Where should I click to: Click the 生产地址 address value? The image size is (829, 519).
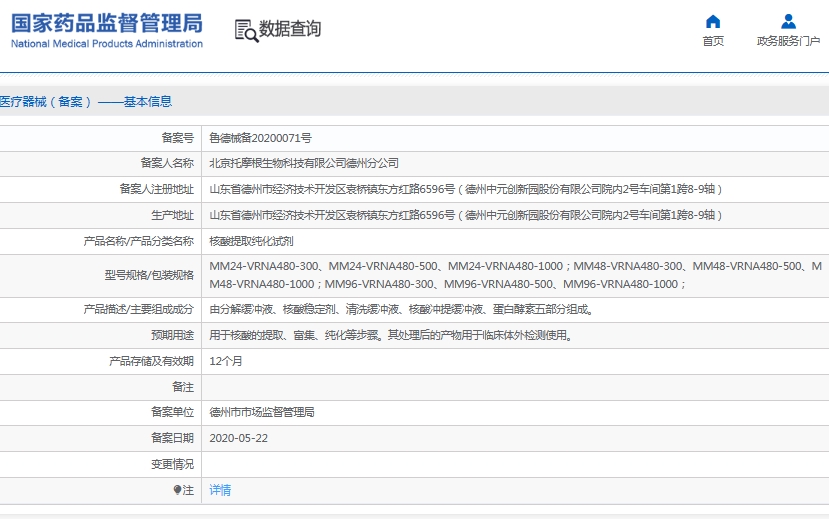point(465,215)
